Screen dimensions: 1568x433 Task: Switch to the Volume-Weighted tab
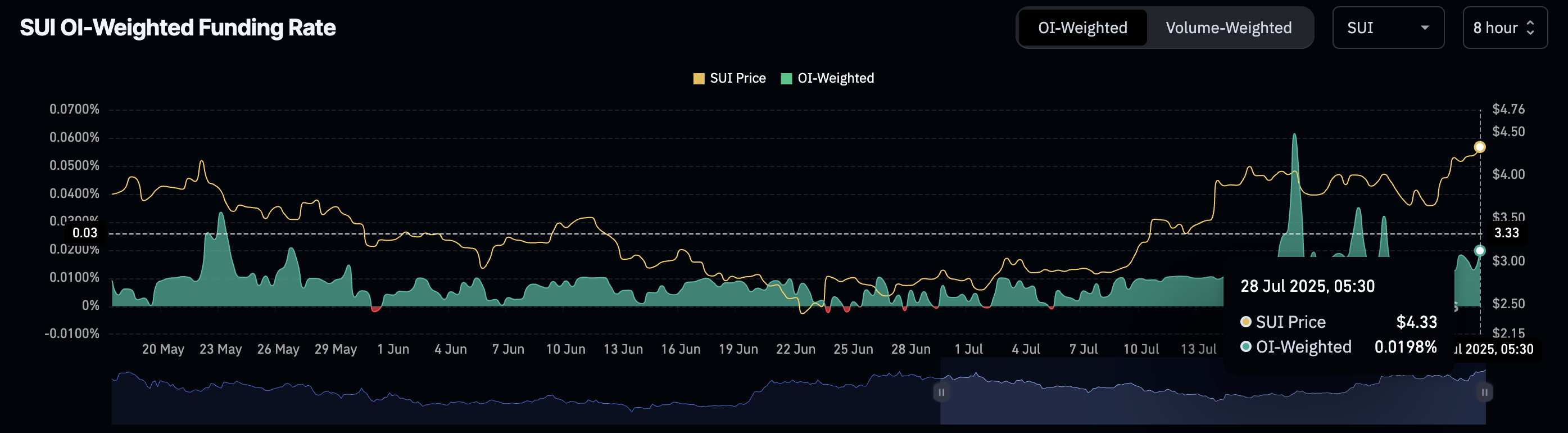1229,28
